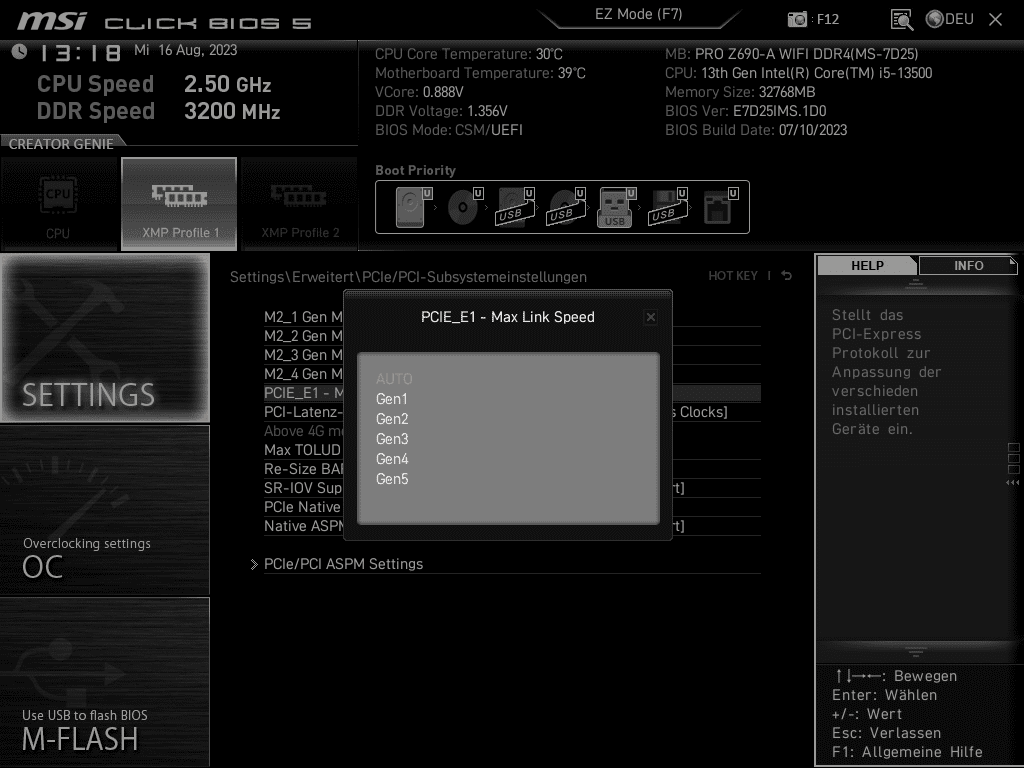Image resolution: width=1024 pixels, height=768 pixels.
Task: Click the time display 13:18
Action: (80, 53)
